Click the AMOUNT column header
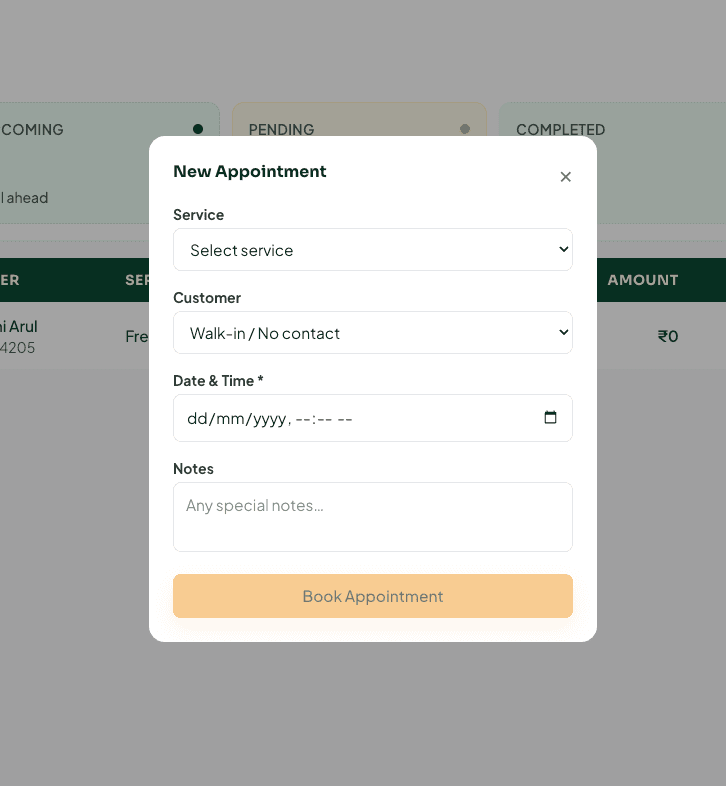Viewport: 726px width, 786px height. coord(643,280)
